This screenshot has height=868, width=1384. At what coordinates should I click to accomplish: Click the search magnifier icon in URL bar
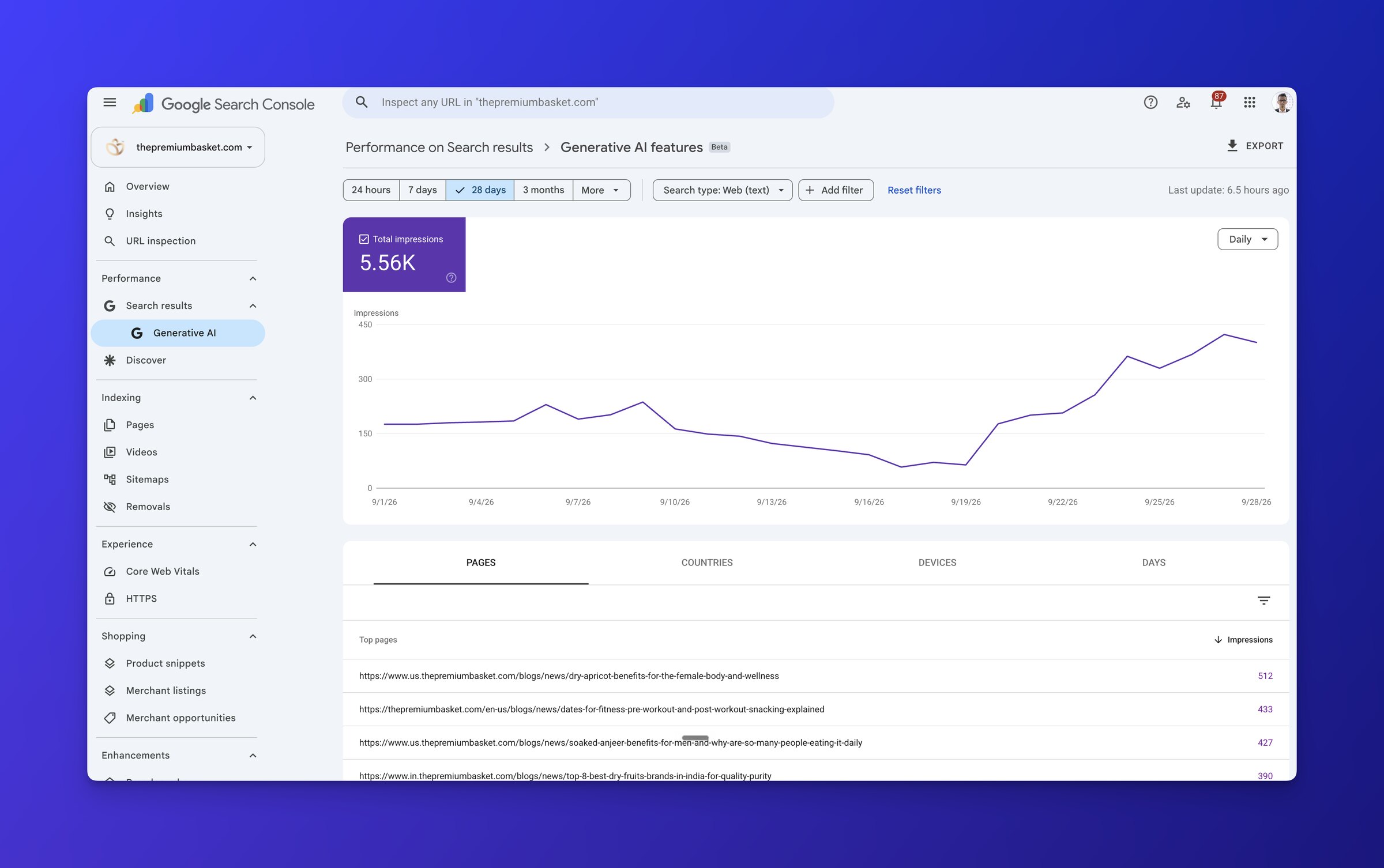pyautogui.click(x=362, y=103)
